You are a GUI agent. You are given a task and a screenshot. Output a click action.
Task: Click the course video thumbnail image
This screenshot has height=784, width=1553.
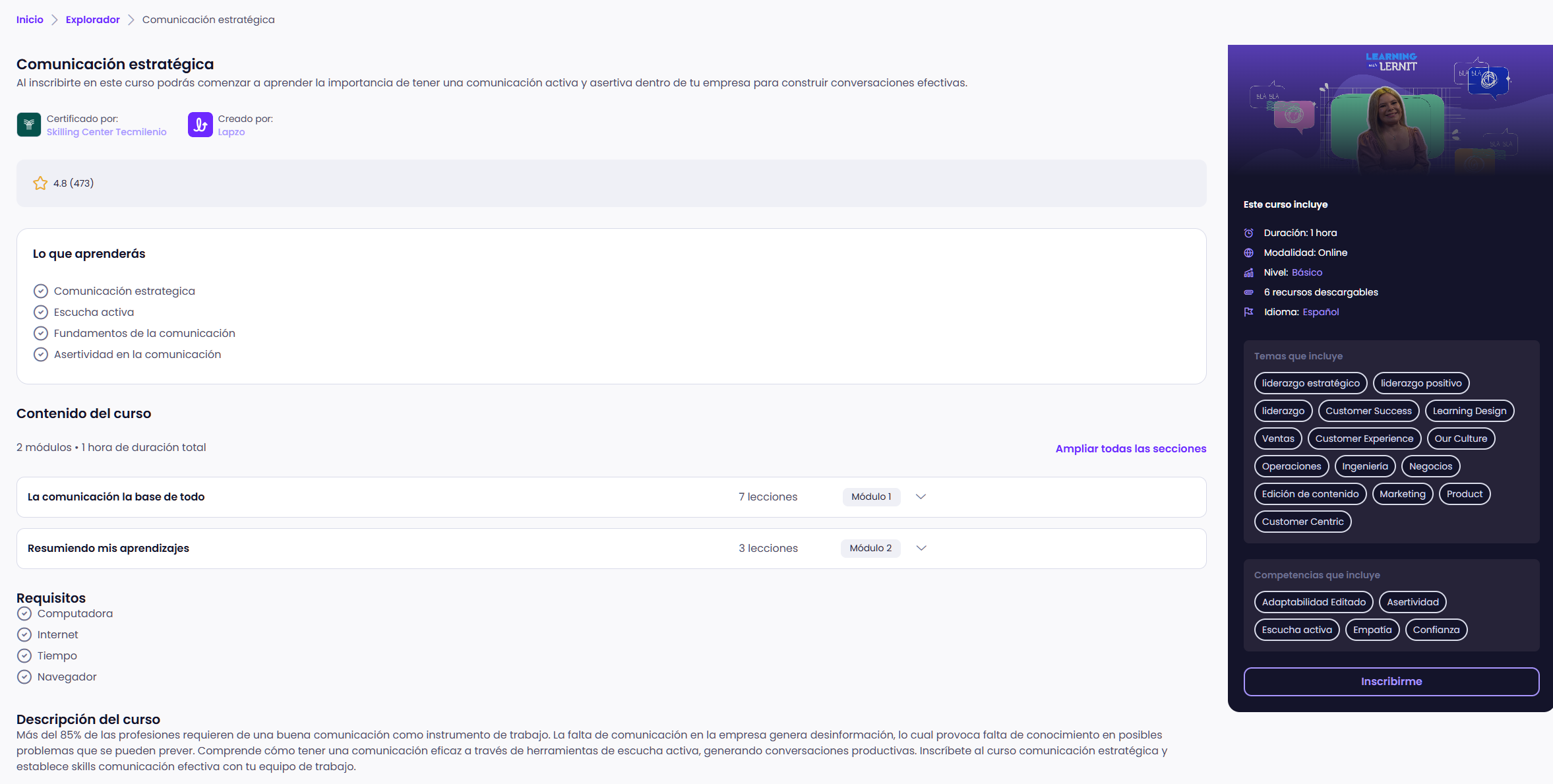click(1390, 110)
